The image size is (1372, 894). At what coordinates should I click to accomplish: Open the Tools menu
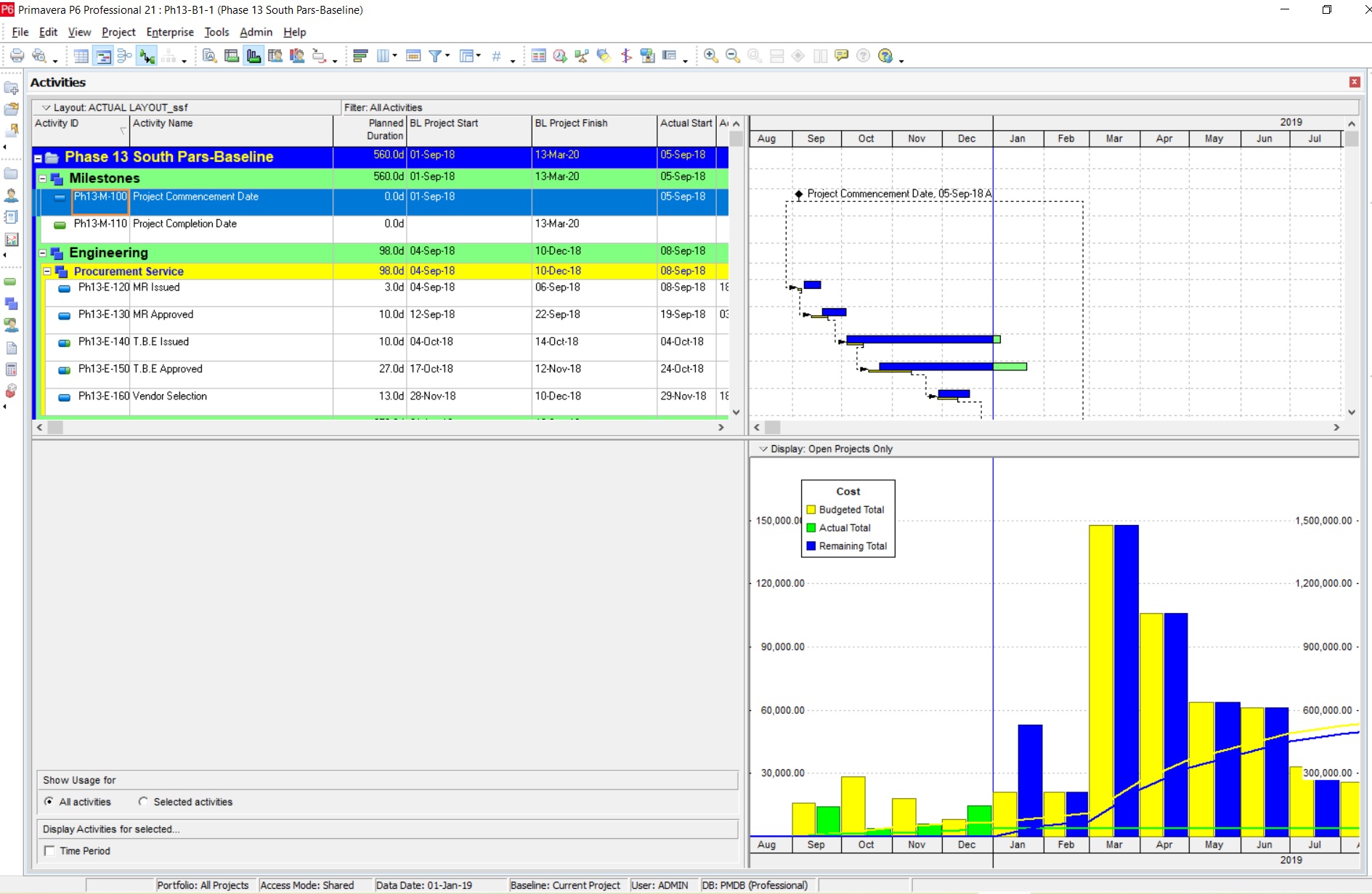coord(216,32)
